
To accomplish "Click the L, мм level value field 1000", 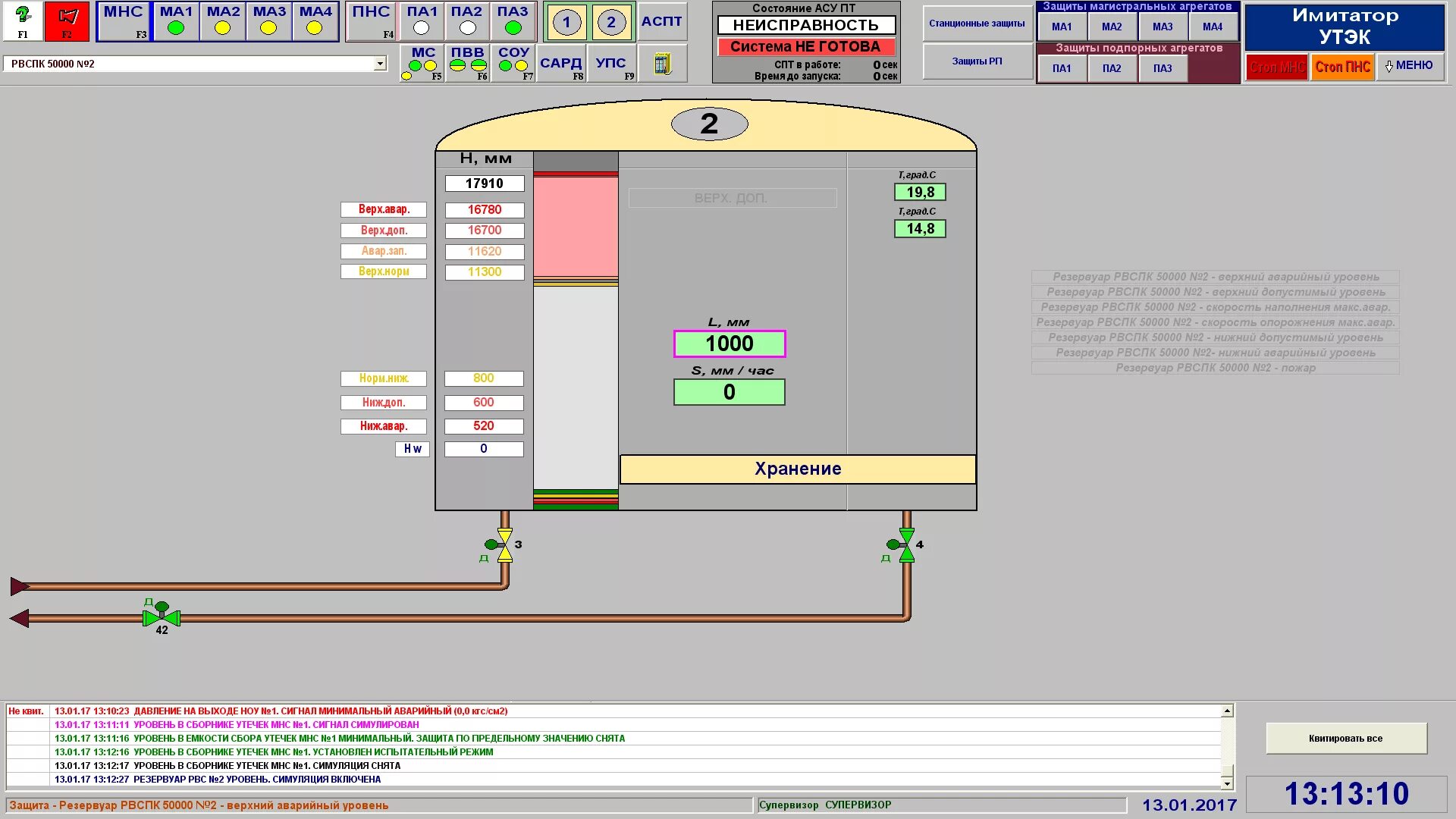I will click(x=730, y=344).
